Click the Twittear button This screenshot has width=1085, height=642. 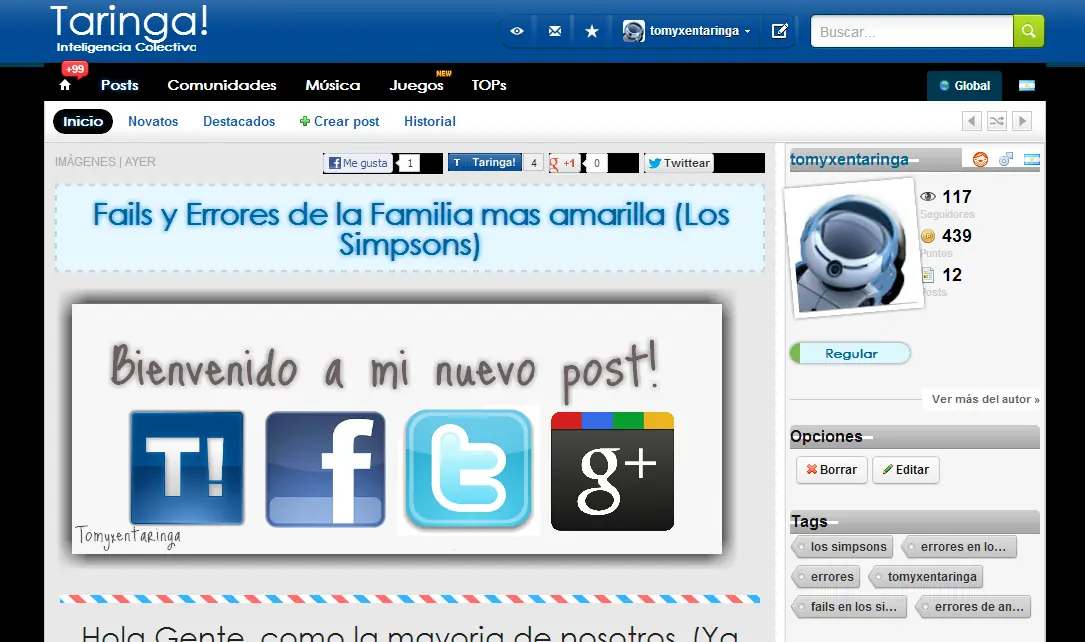click(679, 163)
